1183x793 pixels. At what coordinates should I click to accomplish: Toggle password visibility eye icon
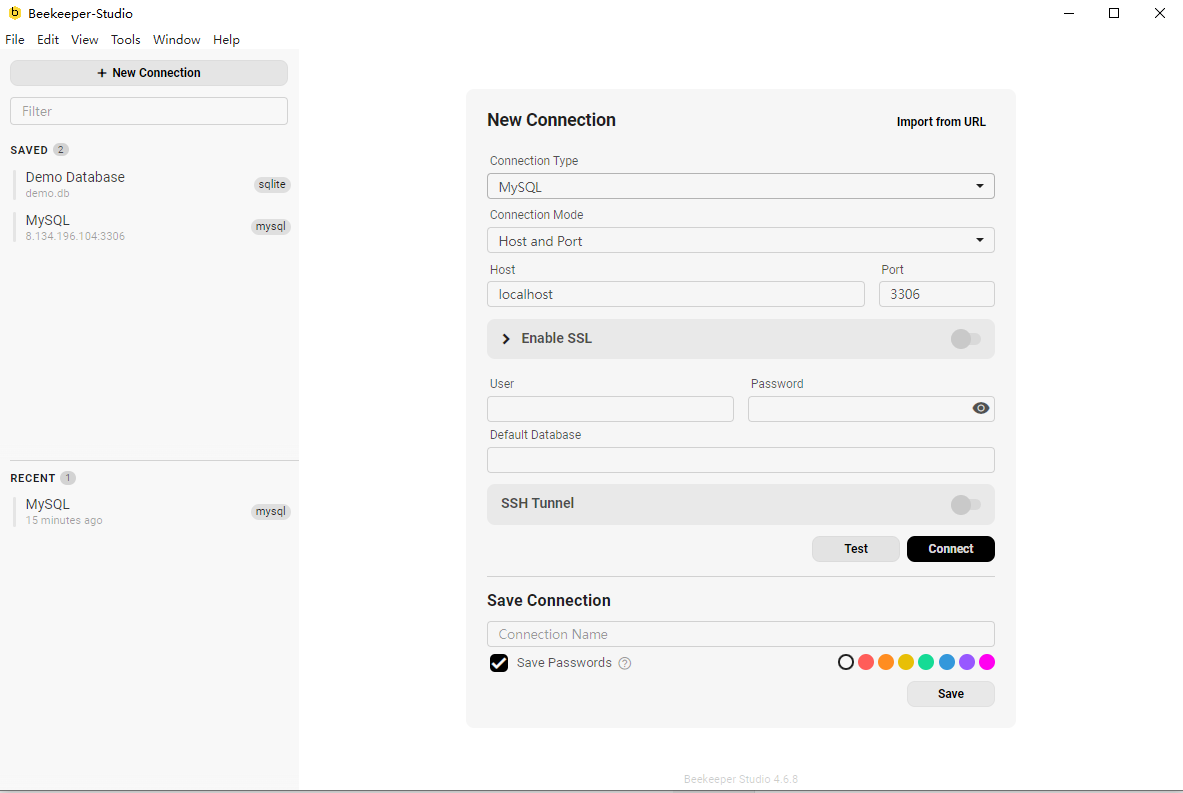coord(981,408)
